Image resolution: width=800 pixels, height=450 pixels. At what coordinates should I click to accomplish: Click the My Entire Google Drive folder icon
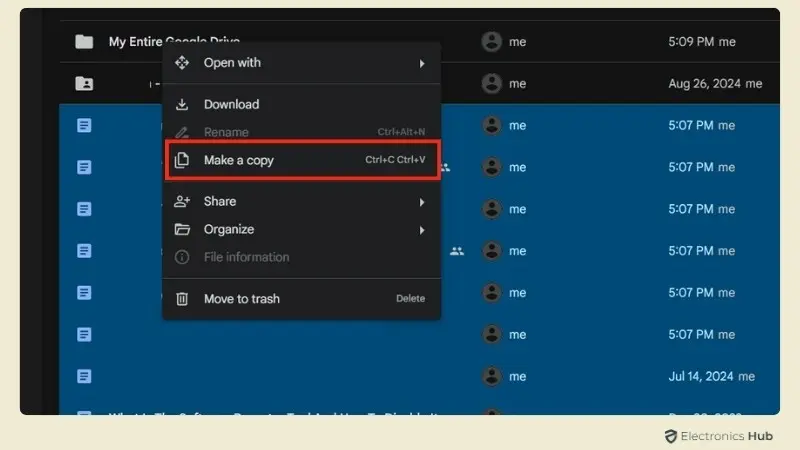click(84, 42)
